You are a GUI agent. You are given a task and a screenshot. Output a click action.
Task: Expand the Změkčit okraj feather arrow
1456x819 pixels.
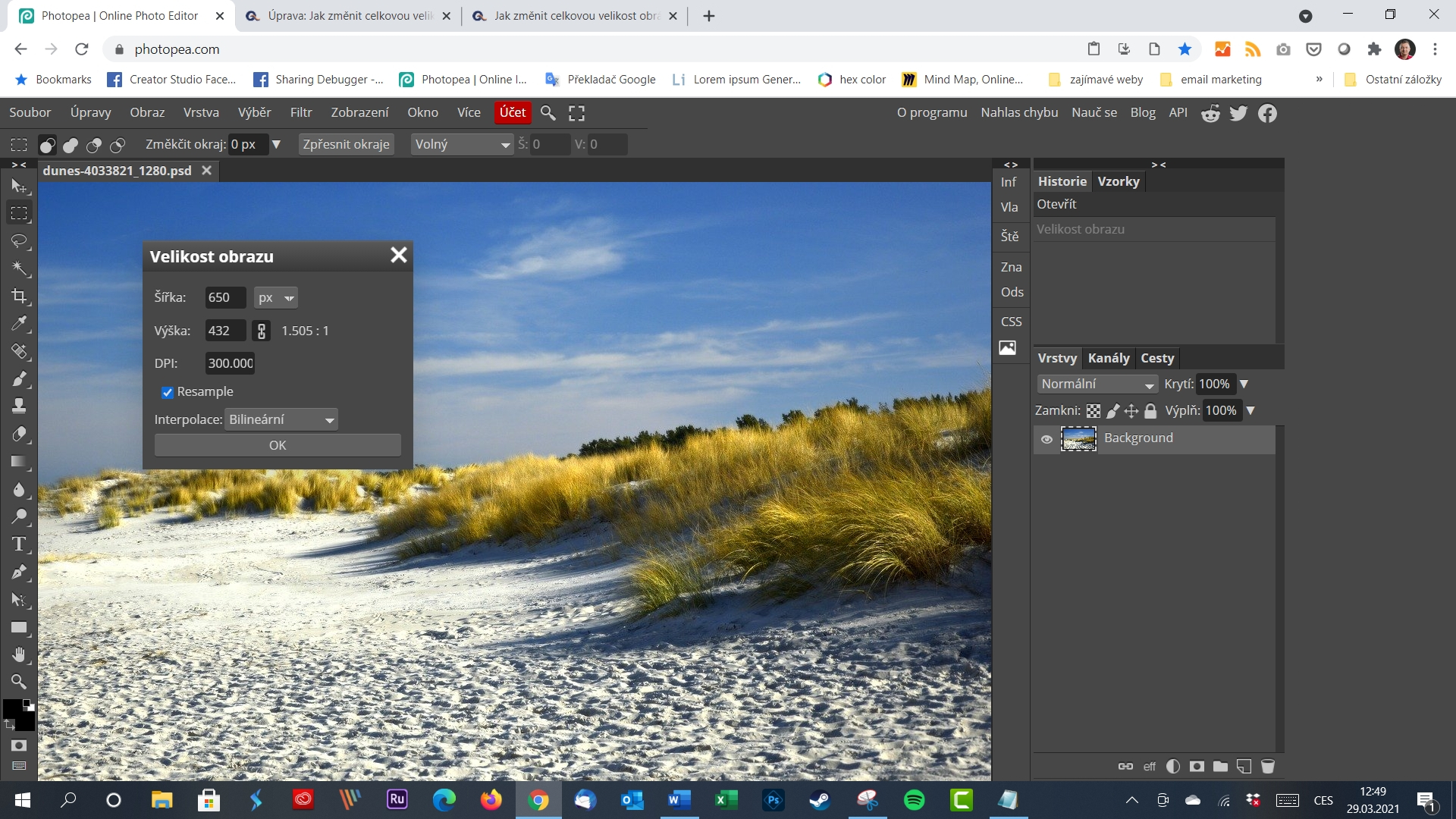coord(276,144)
